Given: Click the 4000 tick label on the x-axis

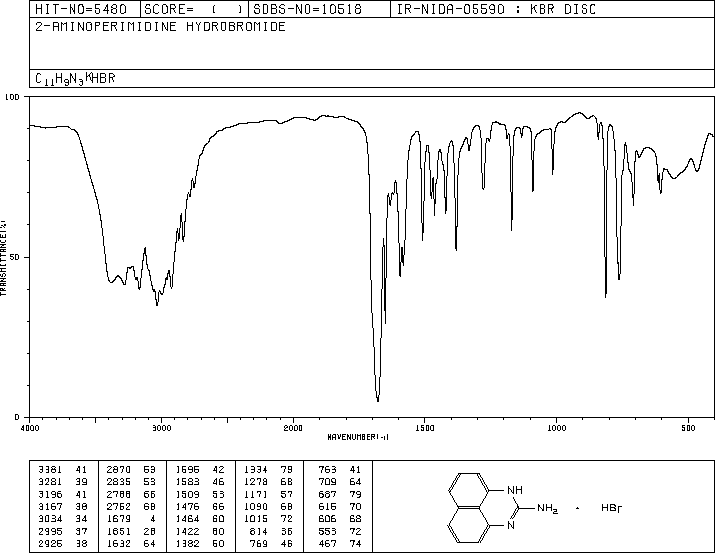Looking at the screenshot, I should pyautogui.click(x=30, y=428).
